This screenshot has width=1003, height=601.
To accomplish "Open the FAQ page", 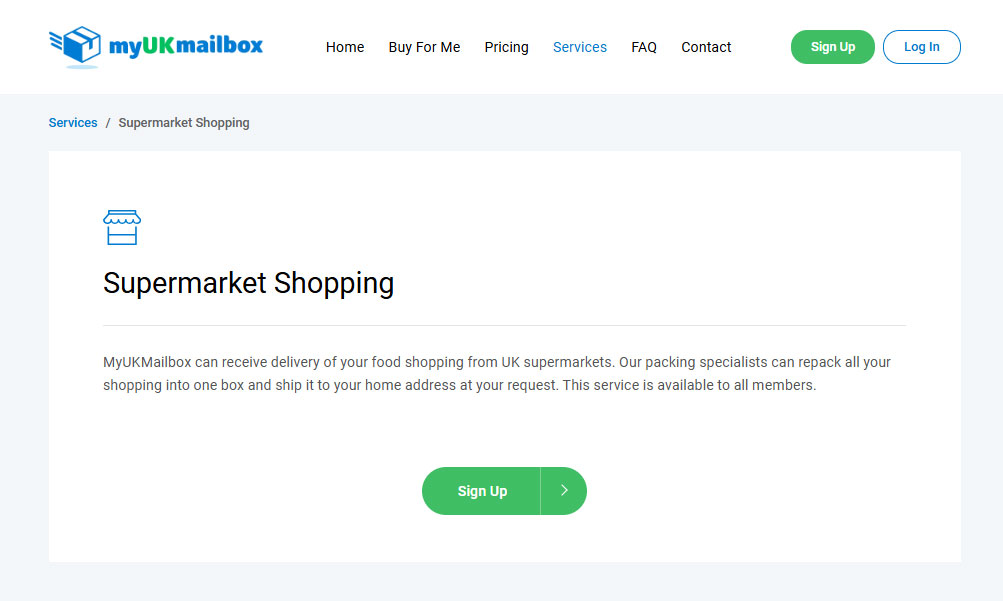I will [x=644, y=47].
